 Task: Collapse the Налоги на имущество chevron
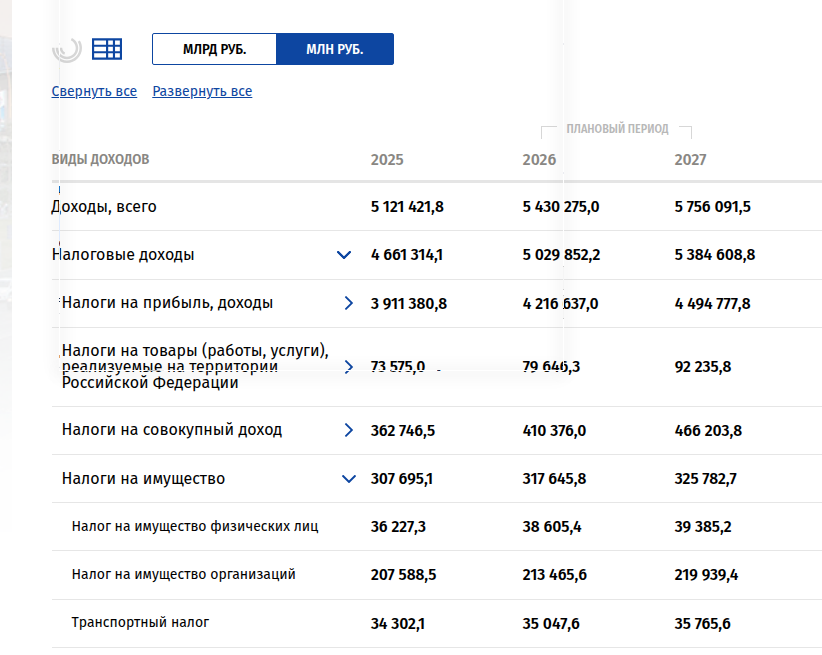click(349, 479)
